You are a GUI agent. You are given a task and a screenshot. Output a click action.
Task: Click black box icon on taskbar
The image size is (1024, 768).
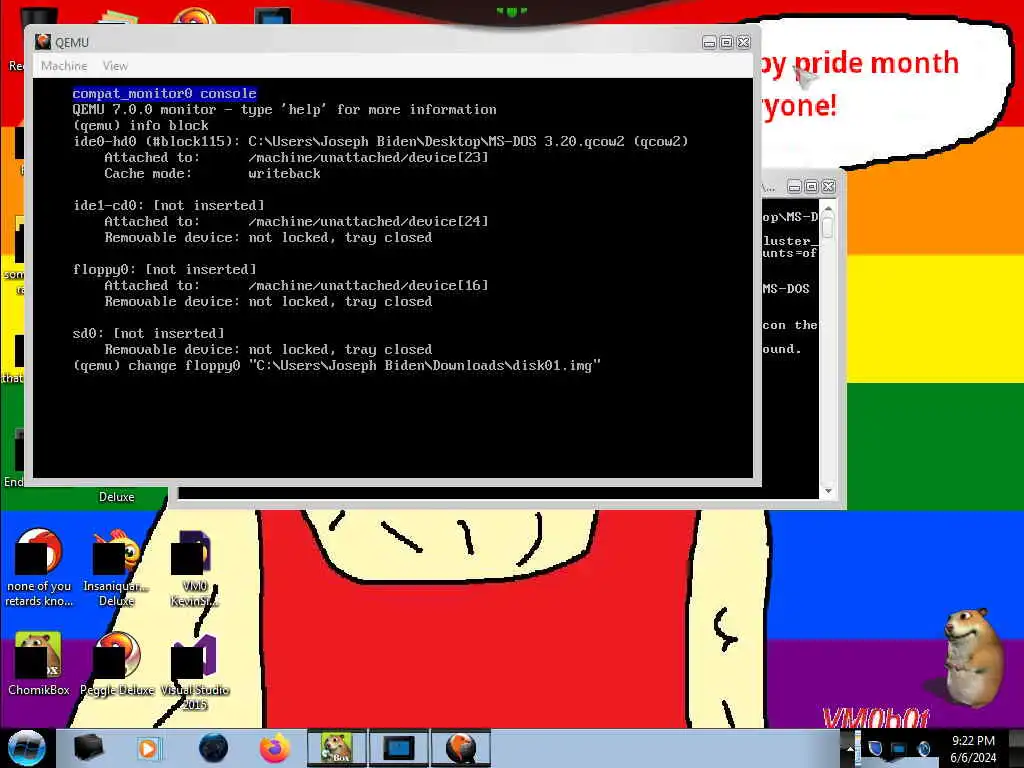(x=88, y=748)
